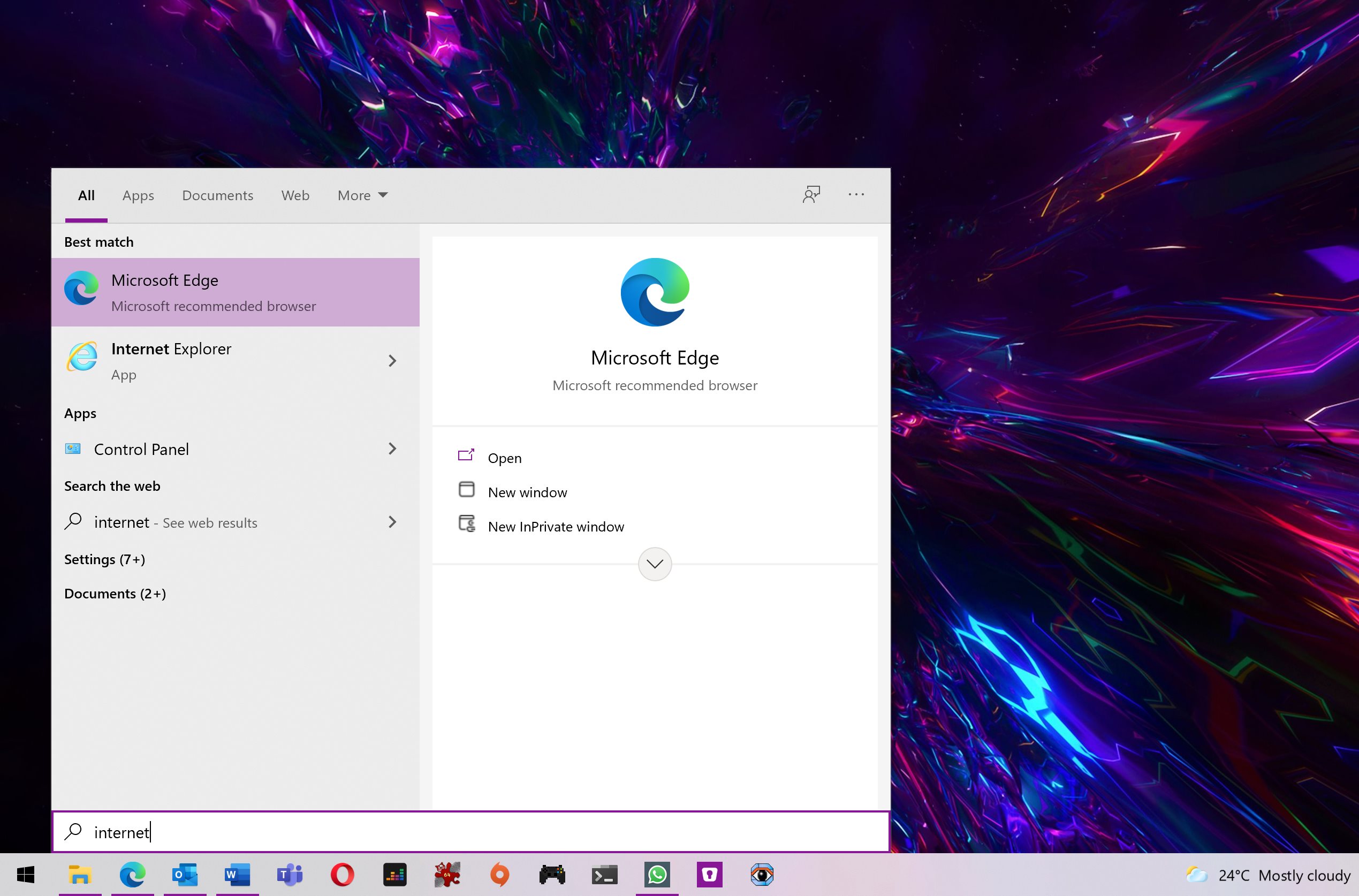This screenshot has height=896, width=1359.
Task: Expand Control Panel details using its chevron
Action: [x=393, y=449]
